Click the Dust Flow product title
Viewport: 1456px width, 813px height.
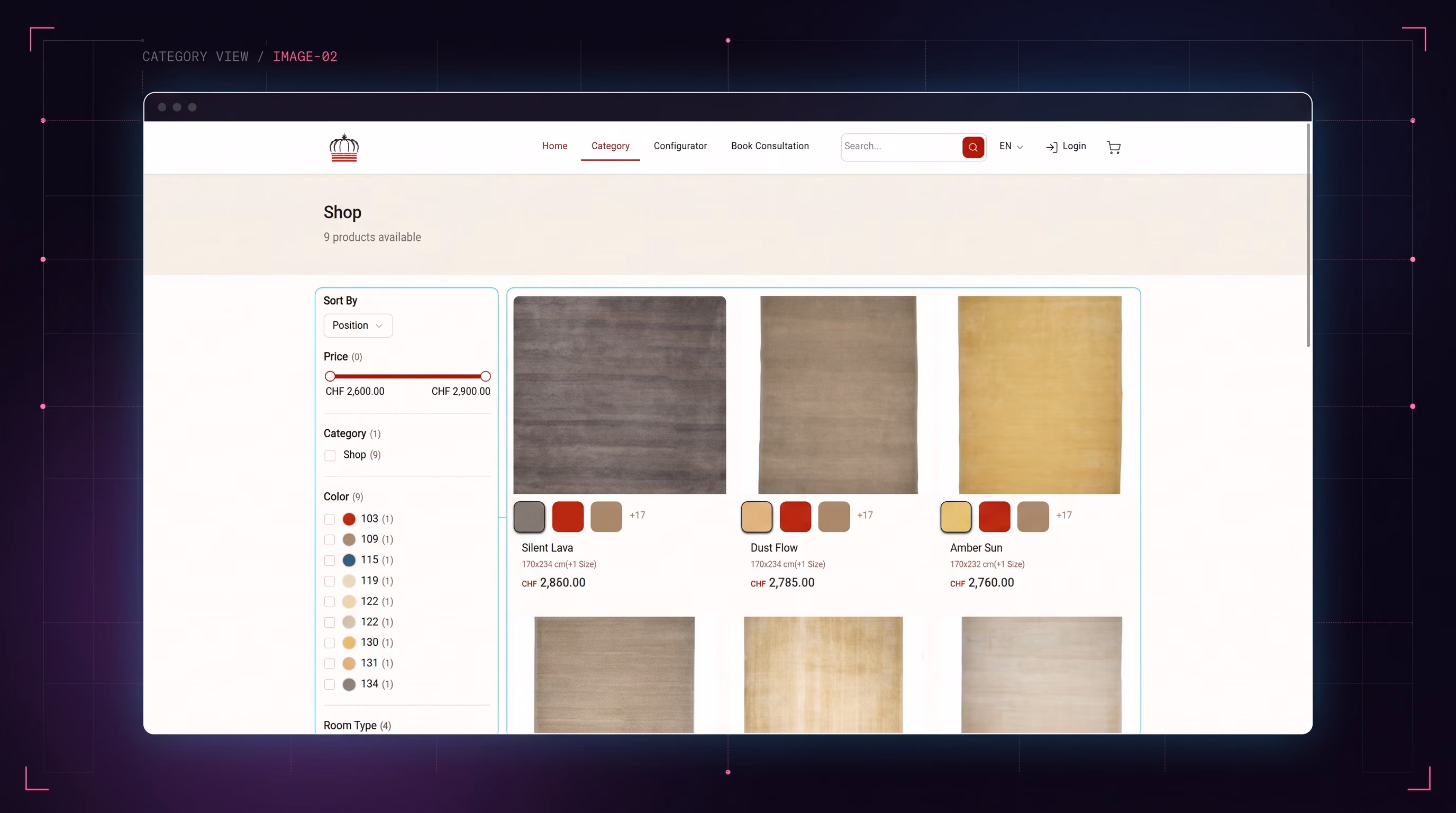click(x=774, y=548)
